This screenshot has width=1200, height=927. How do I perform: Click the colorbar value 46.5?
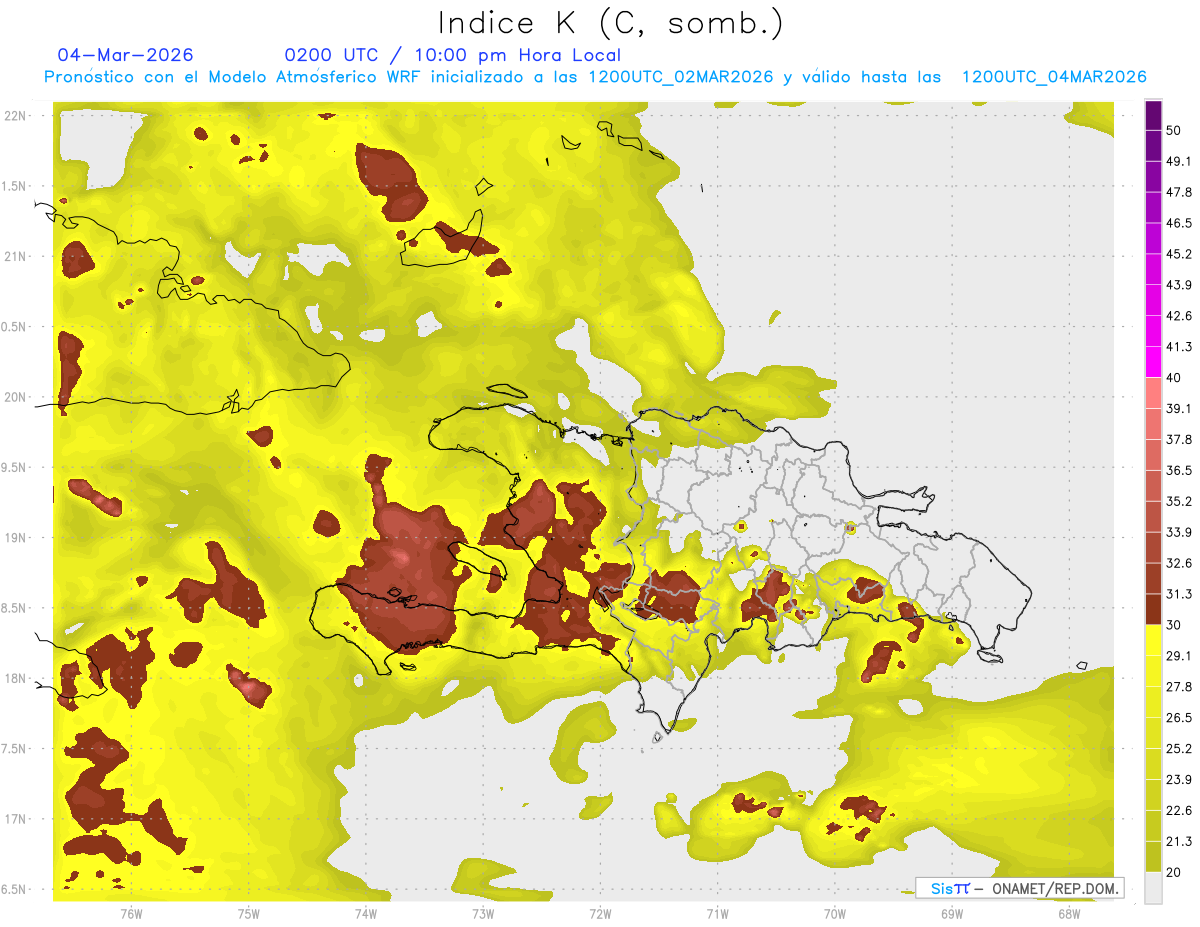coord(1178,223)
